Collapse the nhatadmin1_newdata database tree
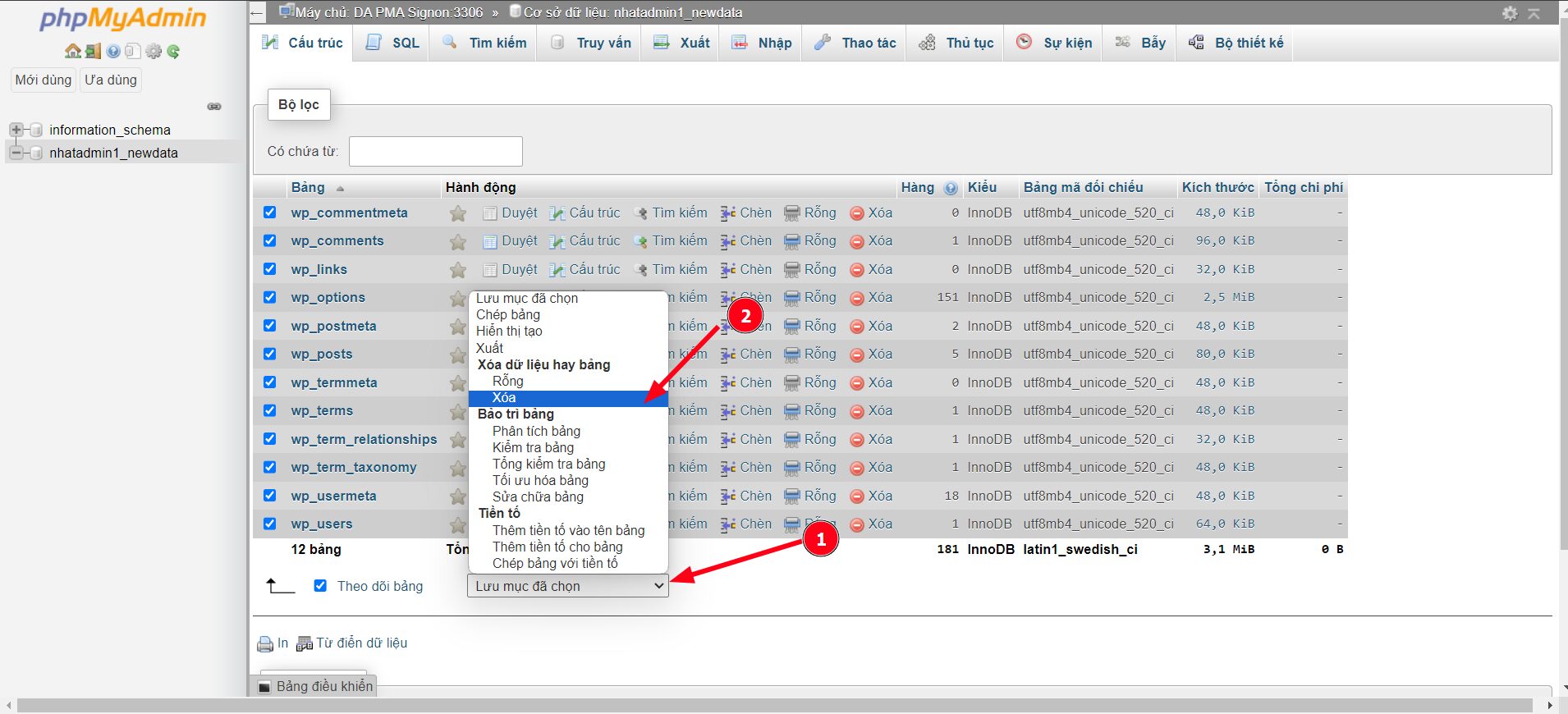 coord(16,153)
